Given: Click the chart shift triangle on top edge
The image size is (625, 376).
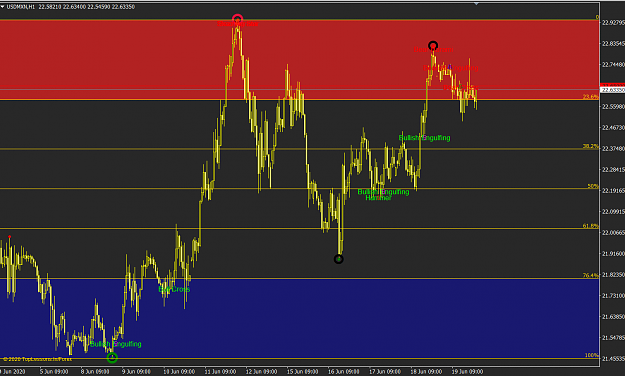Looking at the screenshot, I should pyautogui.click(x=476, y=4).
